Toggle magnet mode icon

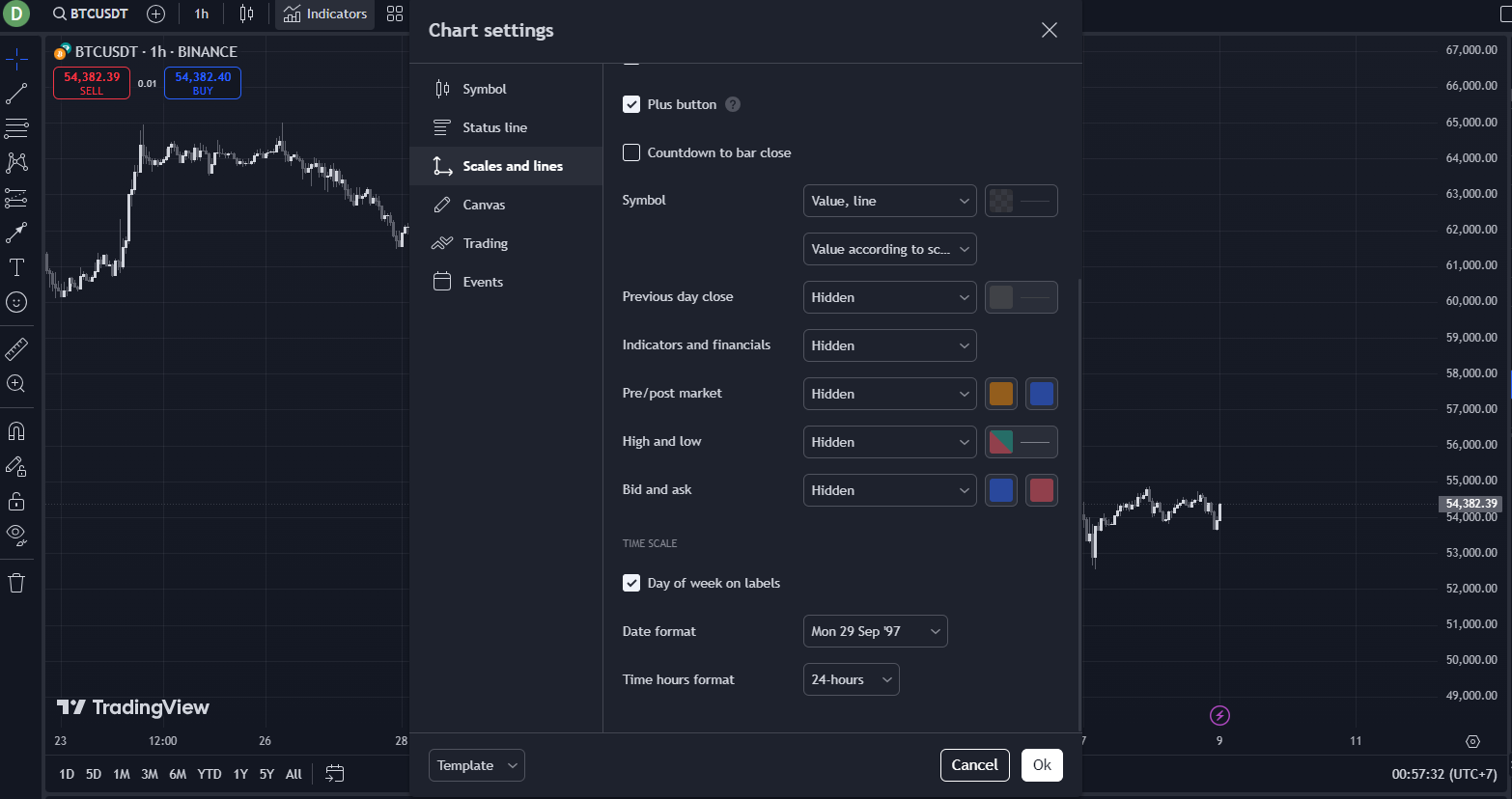16,431
